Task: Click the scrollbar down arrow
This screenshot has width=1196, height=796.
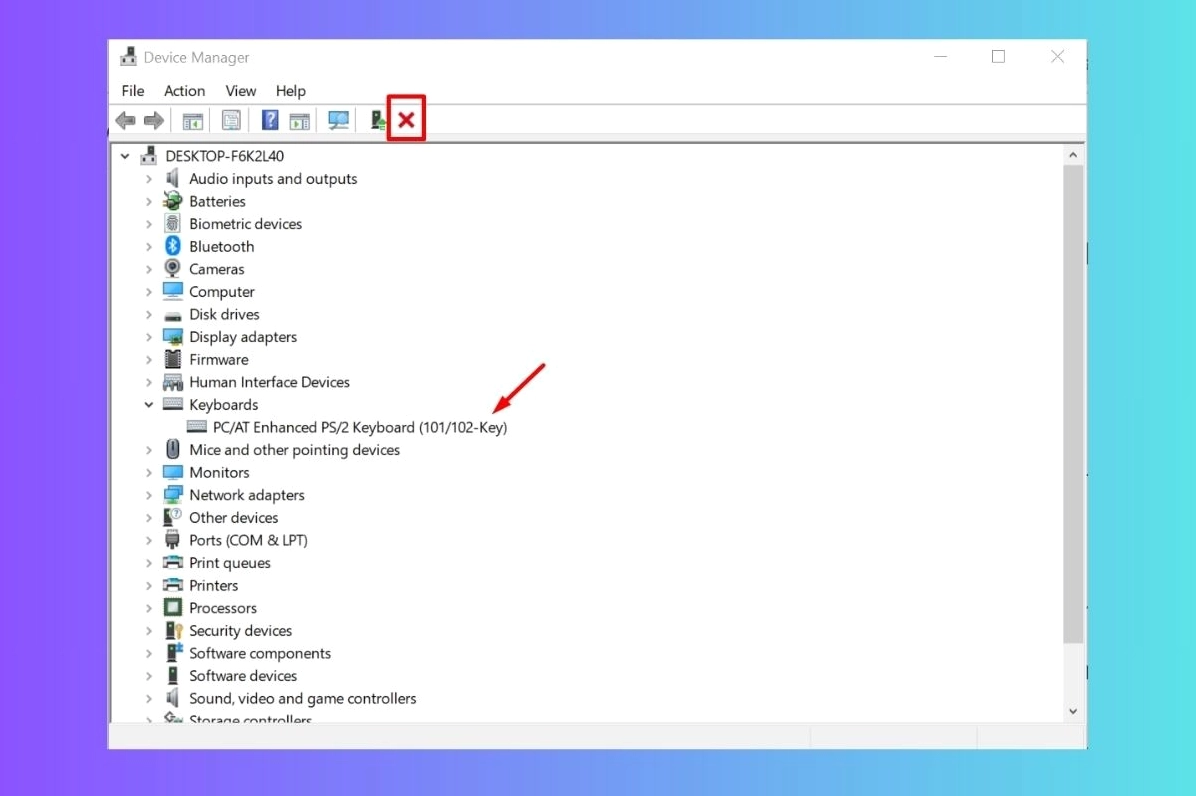Action: 1073,711
